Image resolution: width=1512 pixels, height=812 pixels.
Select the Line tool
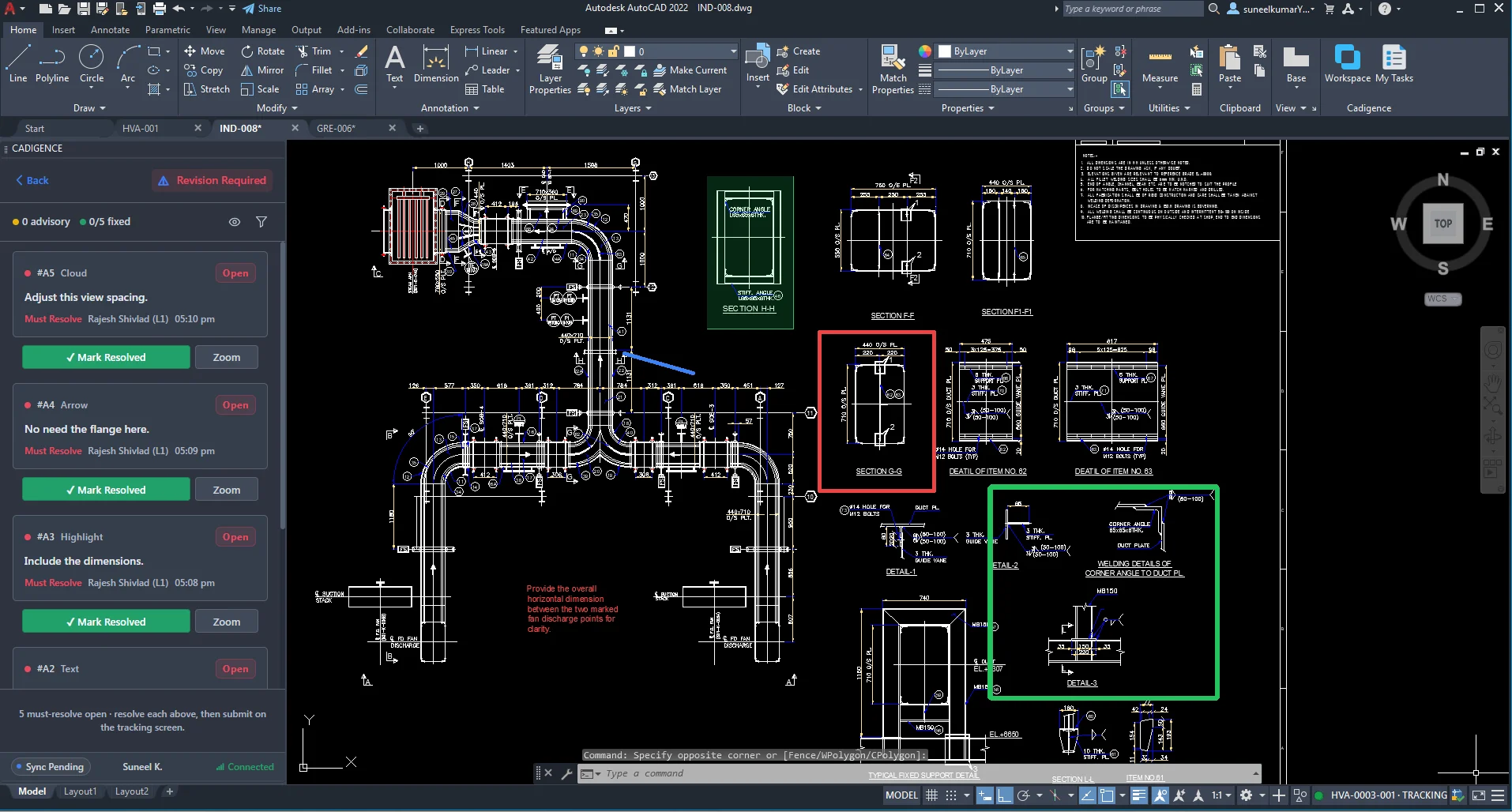[18, 63]
